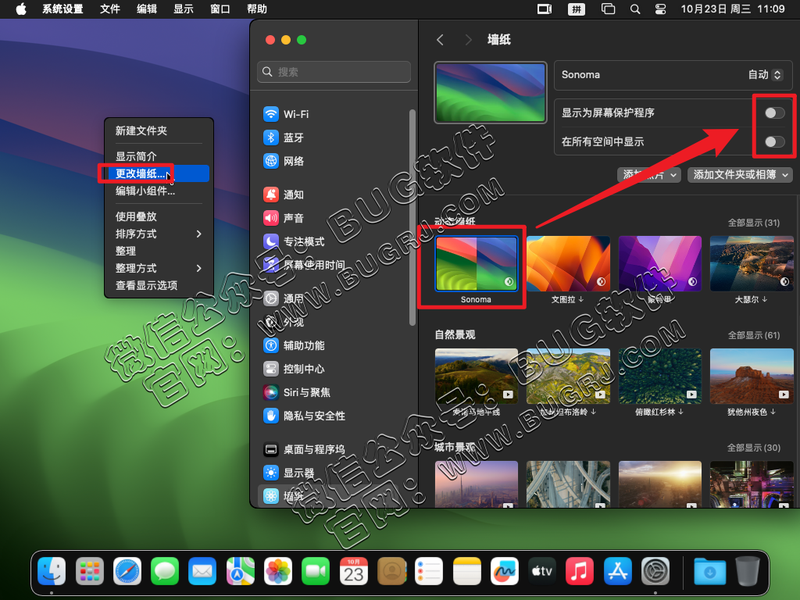
Task: Open App Store in the Dock
Action: [617, 571]
